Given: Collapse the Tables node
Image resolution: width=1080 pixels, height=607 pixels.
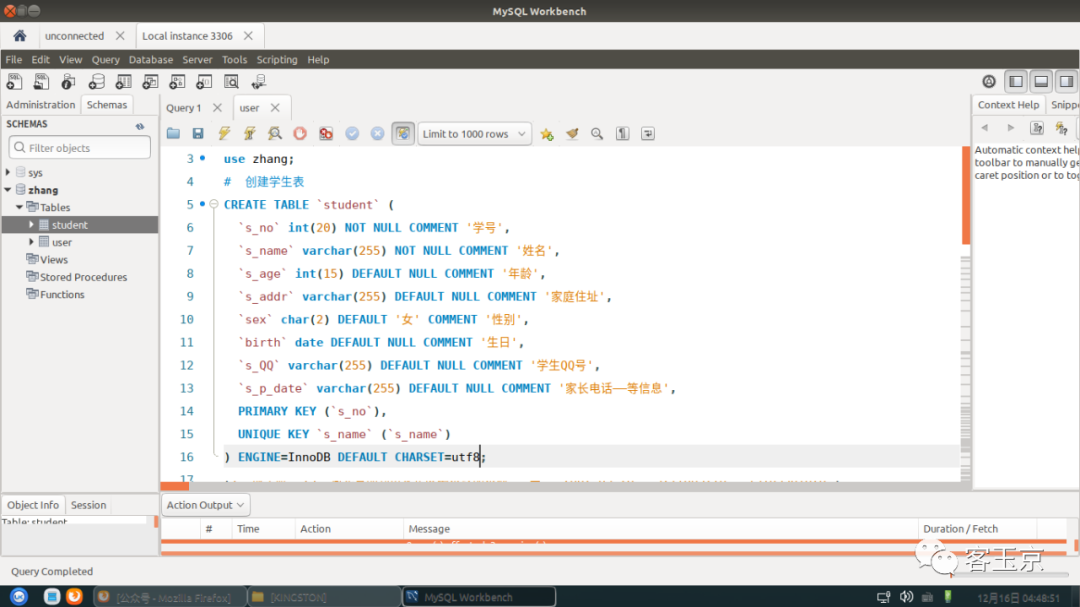Looking at the screenshot, I should [20, 207].
